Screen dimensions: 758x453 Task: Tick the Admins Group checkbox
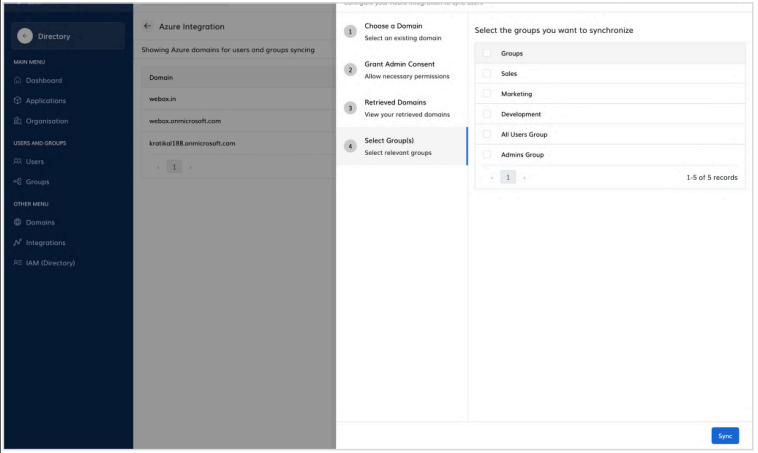click(487, 155)
